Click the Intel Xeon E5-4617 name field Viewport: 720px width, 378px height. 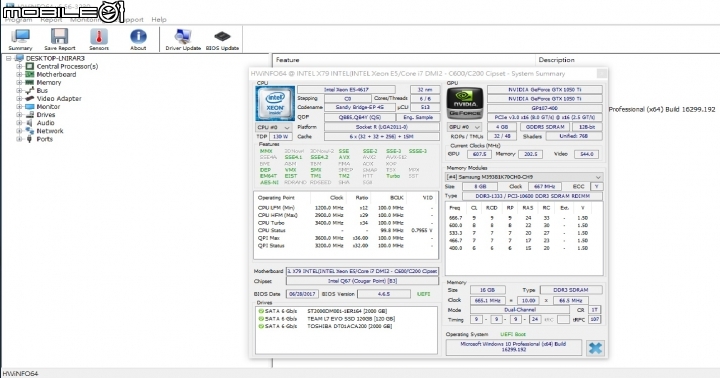click(346, 90)
